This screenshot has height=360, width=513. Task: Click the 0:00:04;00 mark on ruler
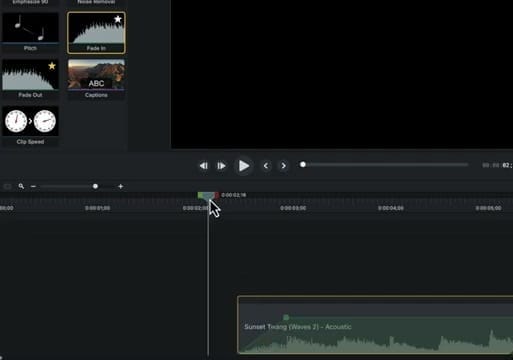(x=391, y=208)
